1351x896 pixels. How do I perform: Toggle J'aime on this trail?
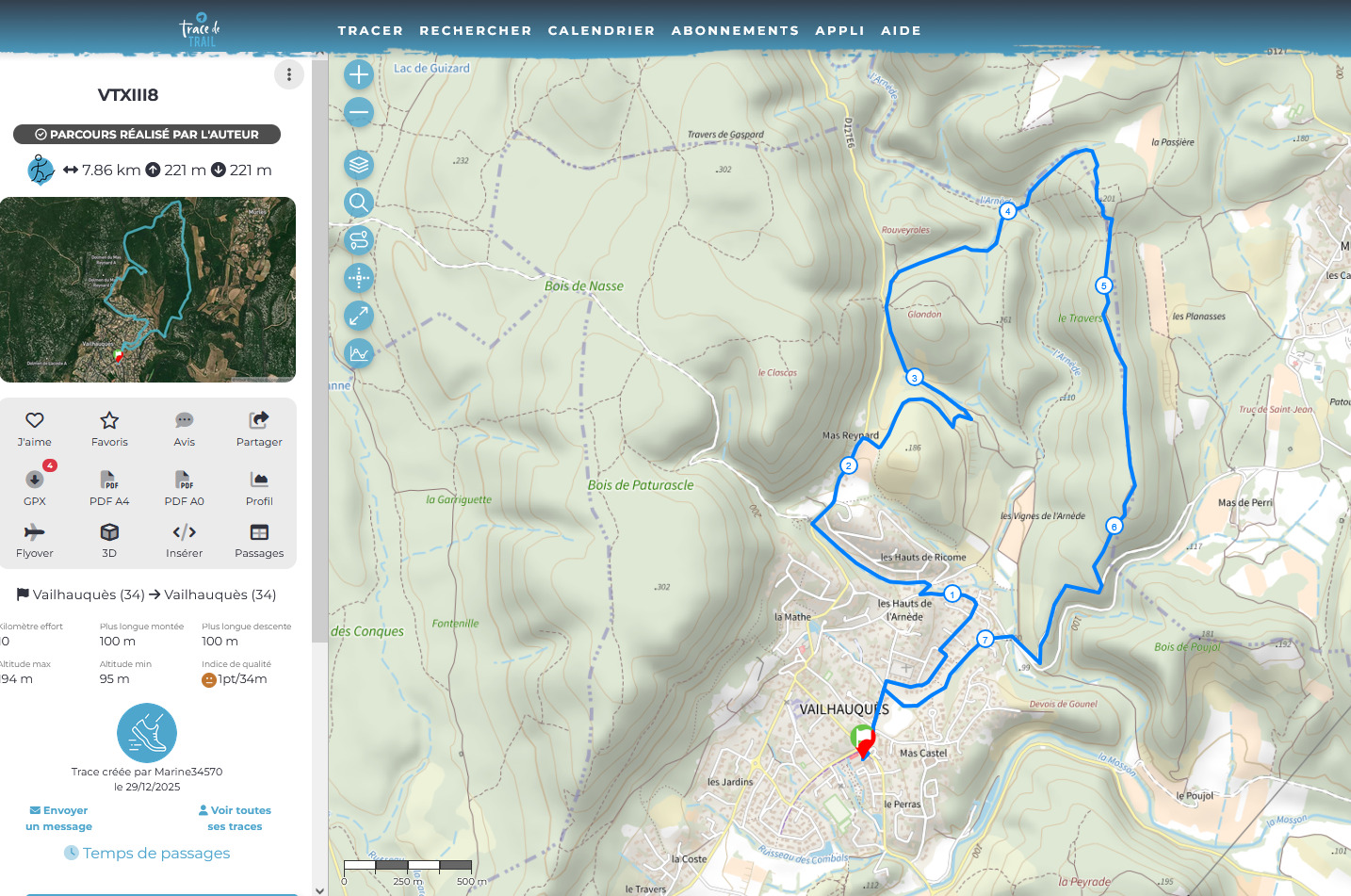[x=35, y=429]
